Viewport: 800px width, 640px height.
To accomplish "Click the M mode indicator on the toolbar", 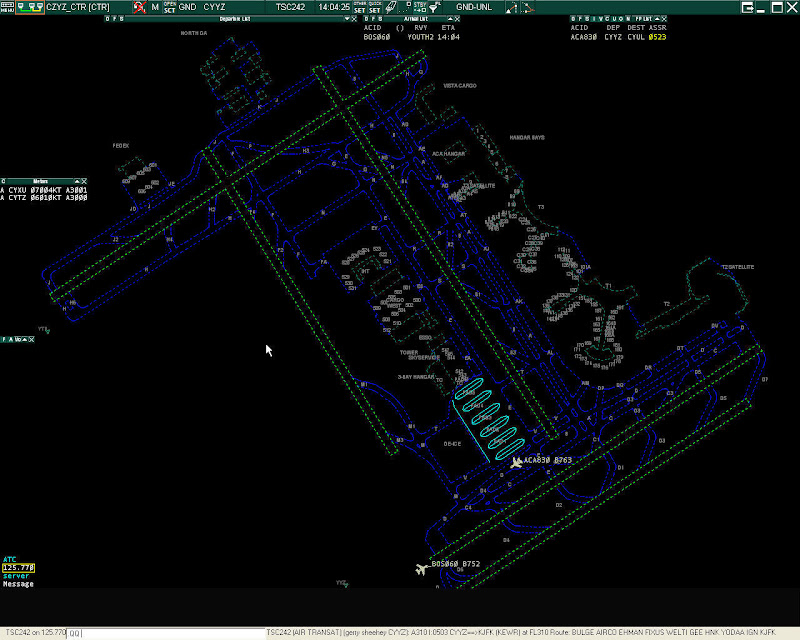I will (x=156, y=7).
